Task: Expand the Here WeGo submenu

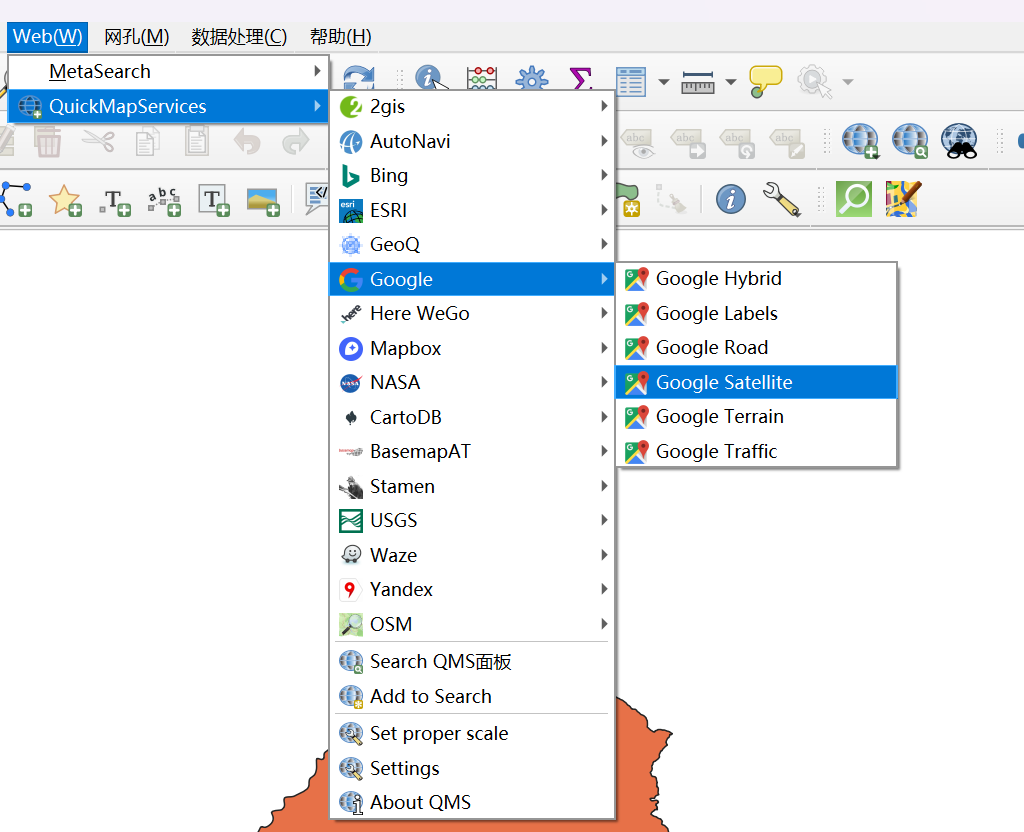Action: pos(472,313)
